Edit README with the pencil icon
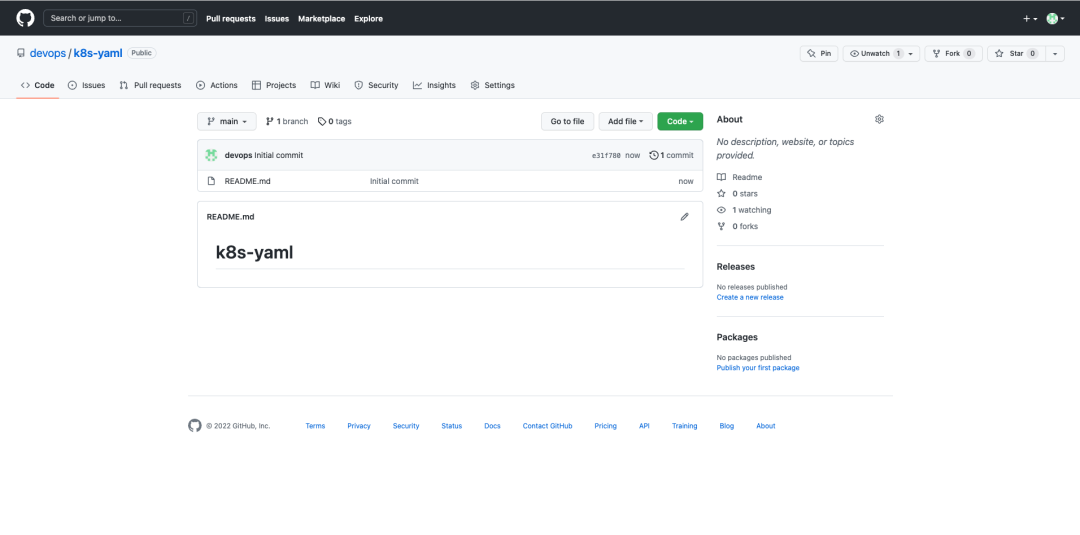The height and width of the screenshot is (535, 1080). click(x=685, y=216)
